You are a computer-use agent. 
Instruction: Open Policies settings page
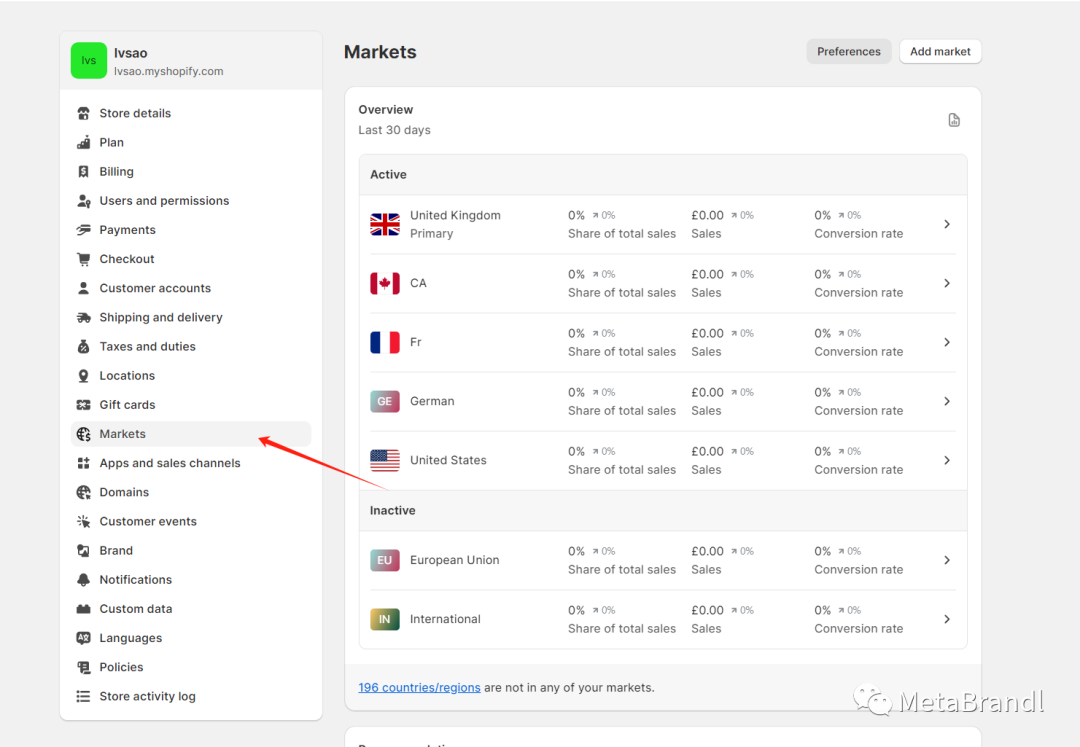pyautogui.click(x=191, y=667)
